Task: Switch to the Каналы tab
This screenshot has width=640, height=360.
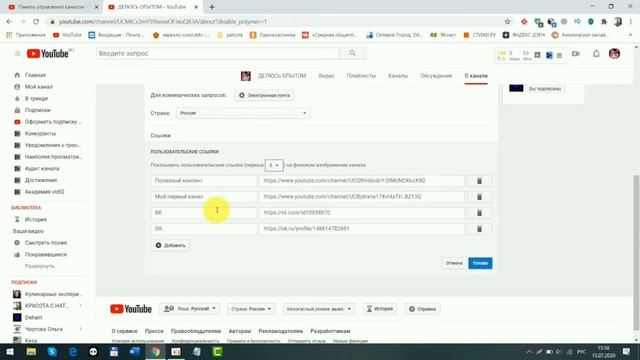Action: (398, 76)
